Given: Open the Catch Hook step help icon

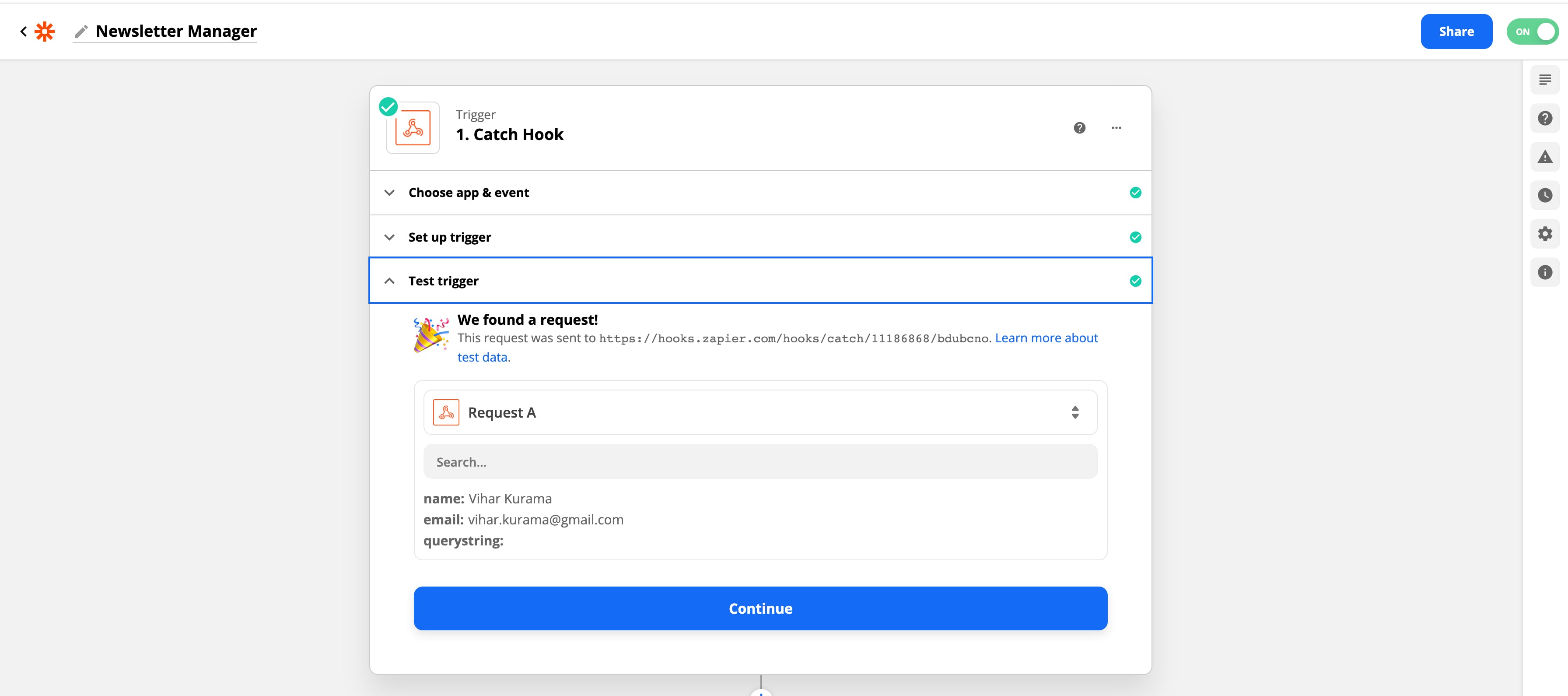Looking at the screenshot, I should [1079, 128].
